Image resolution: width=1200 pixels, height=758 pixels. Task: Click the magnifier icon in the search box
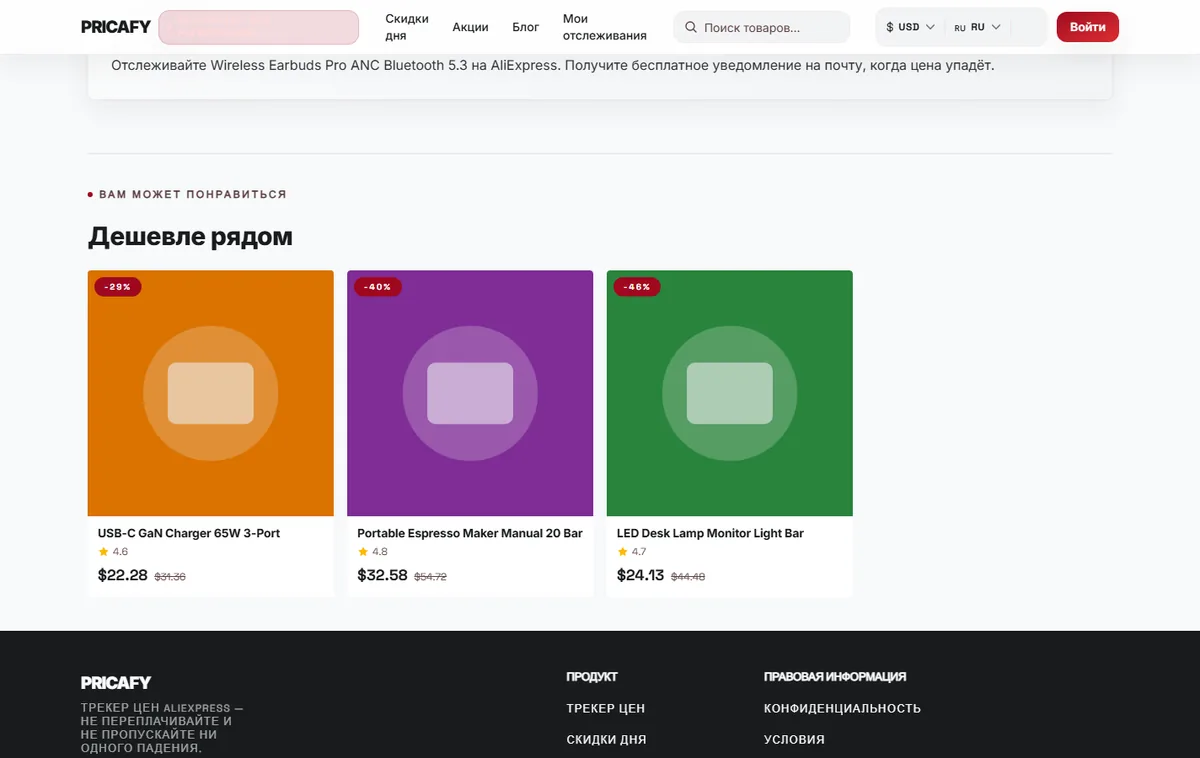click(691, 27)
